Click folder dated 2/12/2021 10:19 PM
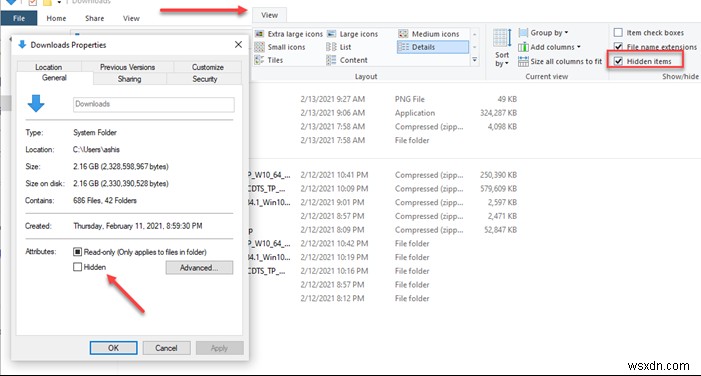The image size is (701, 376). [384, 257]
